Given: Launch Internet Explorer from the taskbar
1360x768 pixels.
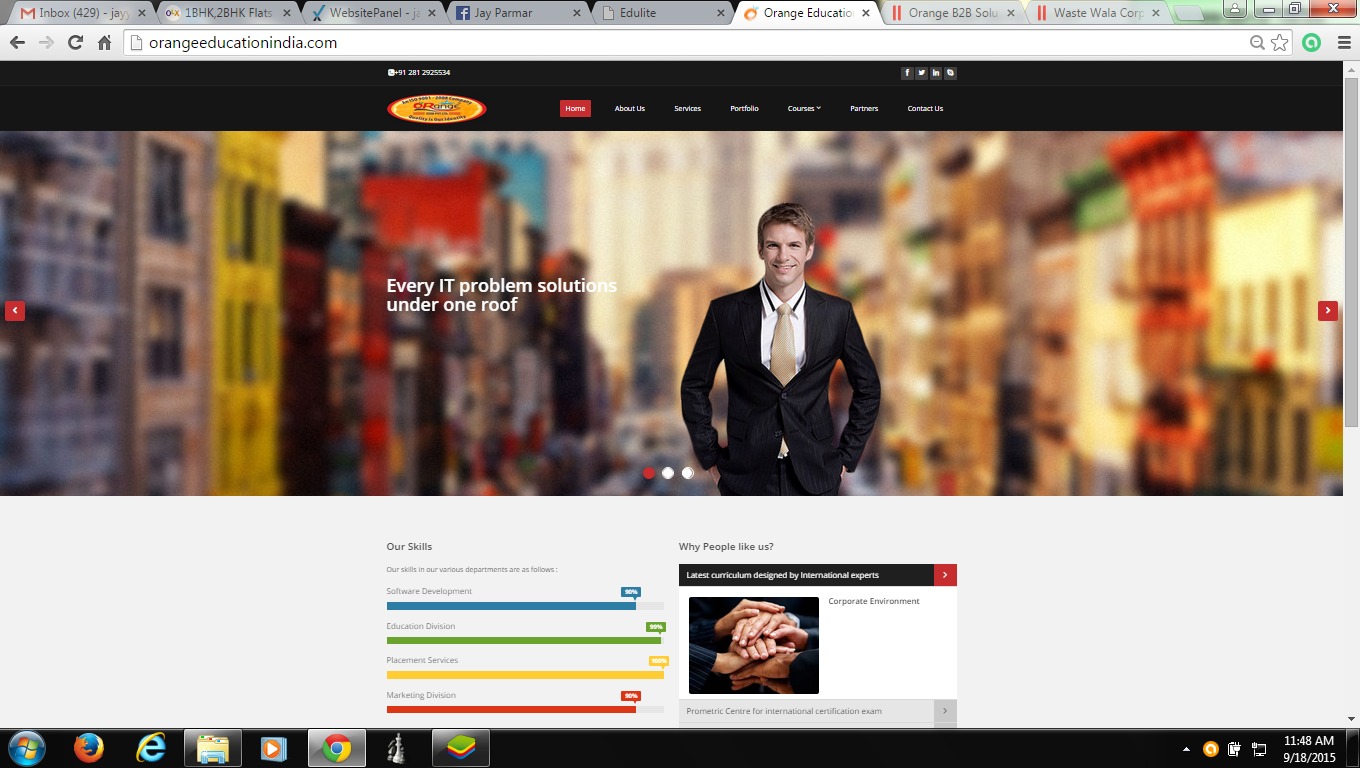Looking at the screenshot, I should click(x=151, y=748).
